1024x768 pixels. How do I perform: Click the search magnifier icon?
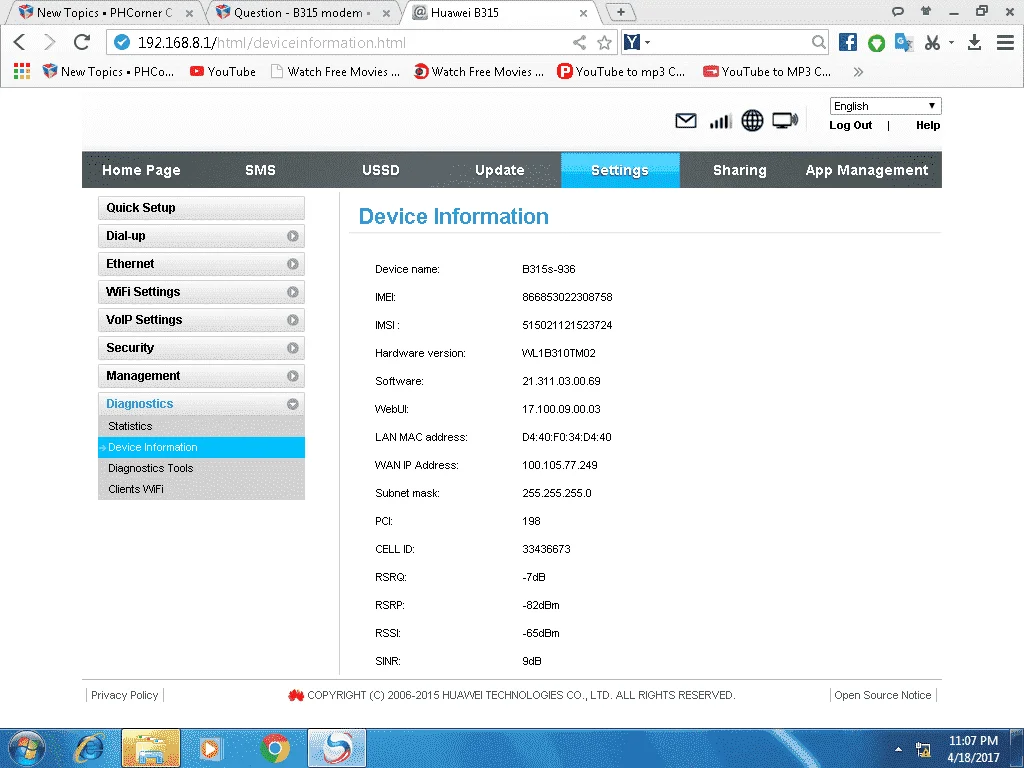(x=818, y=42)
